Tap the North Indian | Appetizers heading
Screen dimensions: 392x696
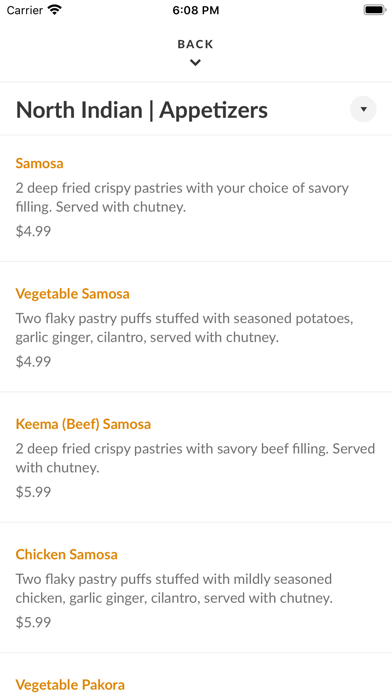142,110
